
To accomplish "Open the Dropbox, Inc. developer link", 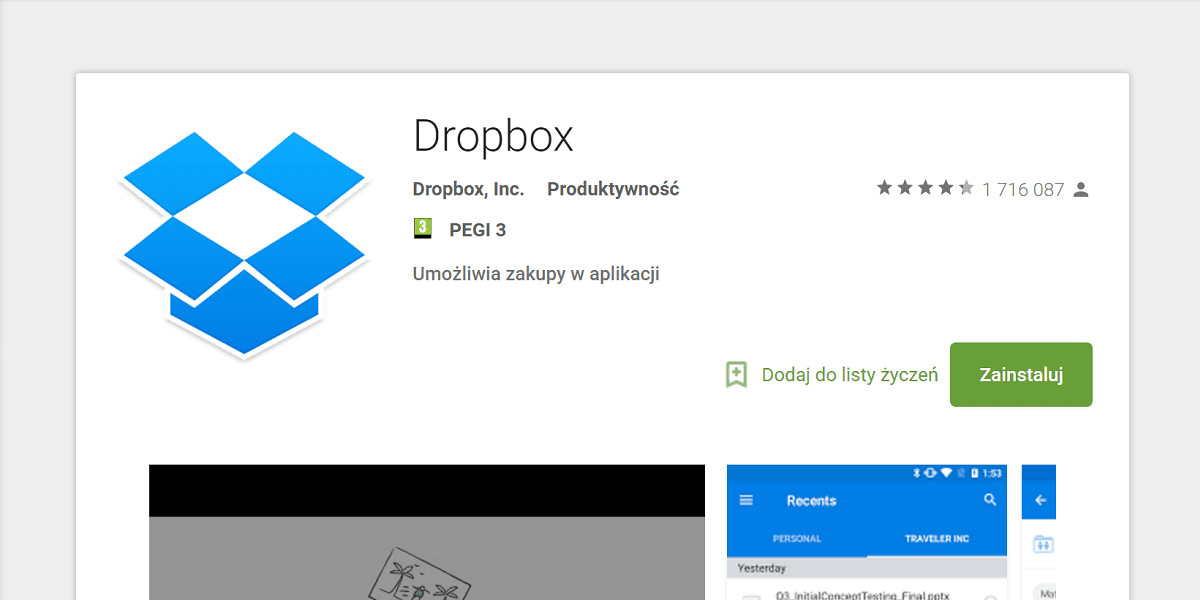I will (x=468, y=189).
